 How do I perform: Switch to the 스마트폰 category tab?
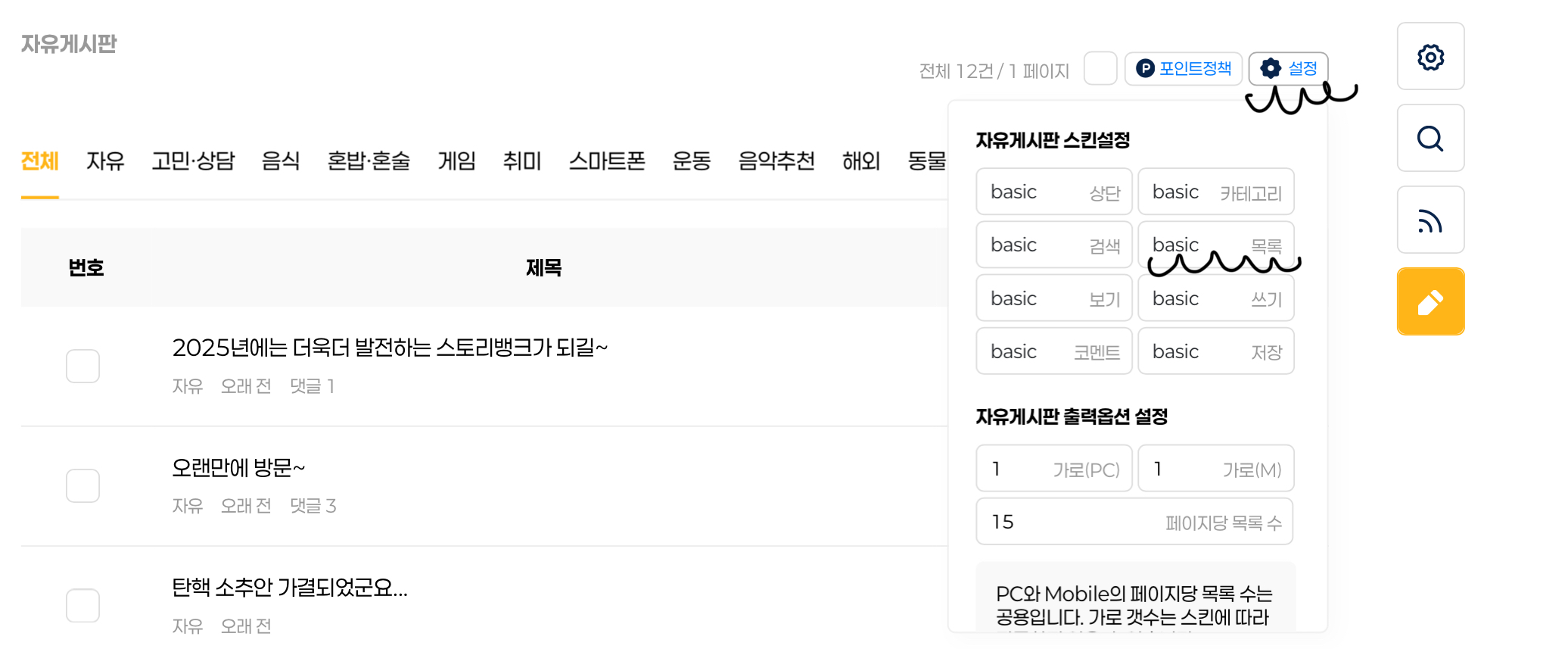[x=607, y=161]
